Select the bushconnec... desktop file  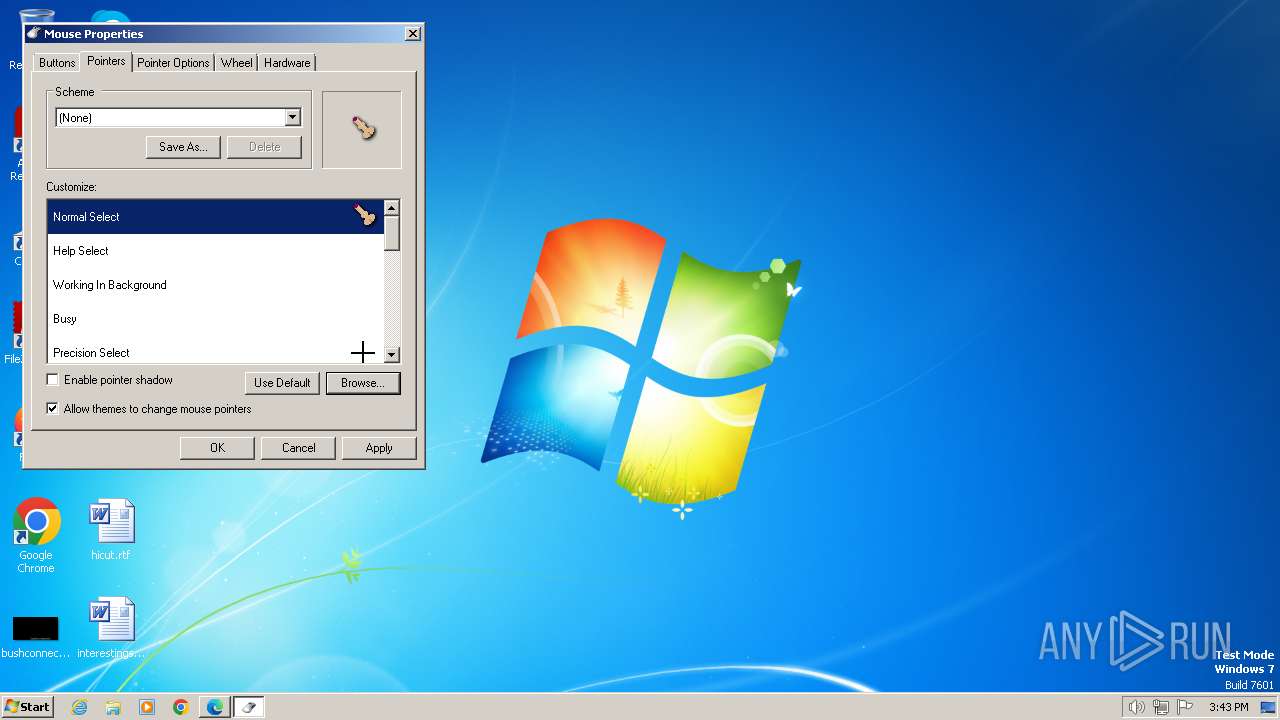click(36, 636)
